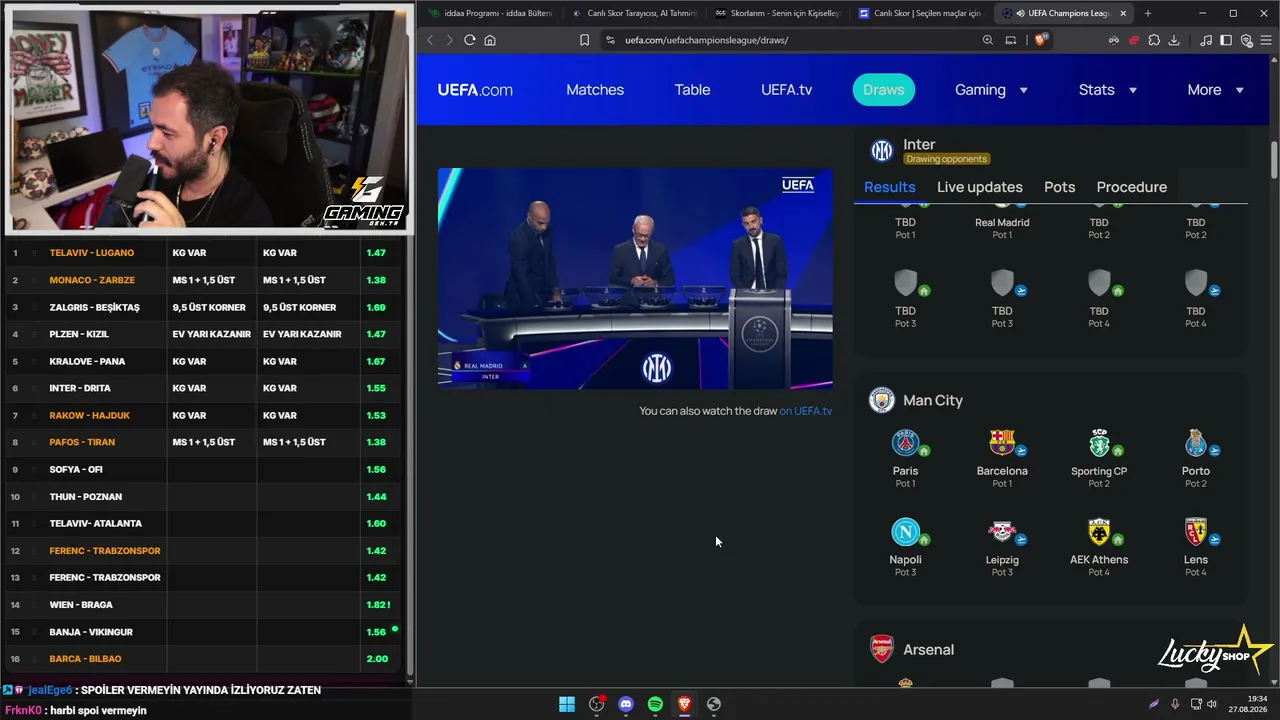
Task: Switch to the Live updates tab
Action: click(x=980, y=187)
